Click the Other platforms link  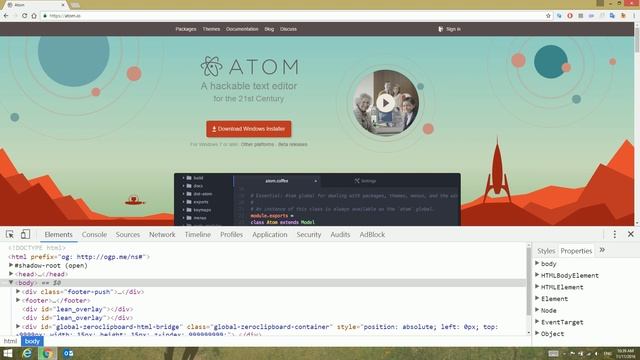pyautogui.click(x=257, y=144)
